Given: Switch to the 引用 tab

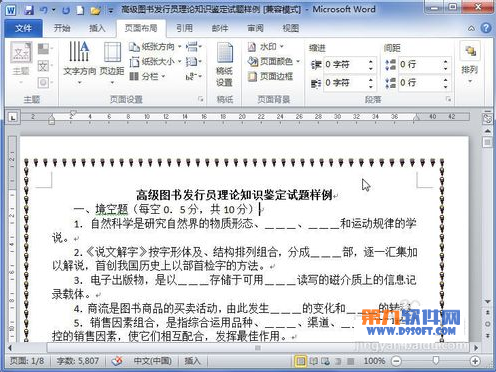Looking at the screenshot, I should pos(184,28).
